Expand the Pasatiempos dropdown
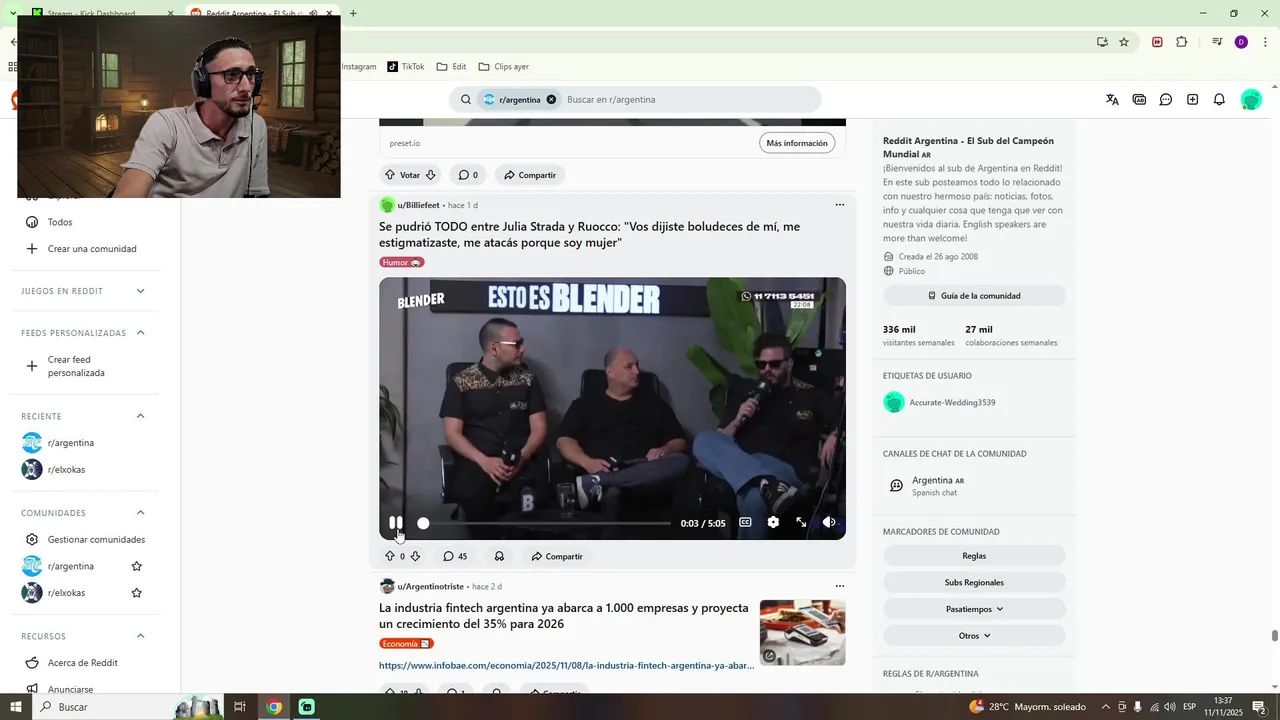Image resolution: width=1280 pixels, height=720 pixels. coord(974,609)
